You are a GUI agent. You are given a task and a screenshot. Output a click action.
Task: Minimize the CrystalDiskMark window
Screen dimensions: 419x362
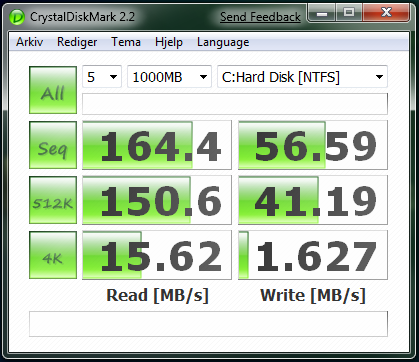322,13
